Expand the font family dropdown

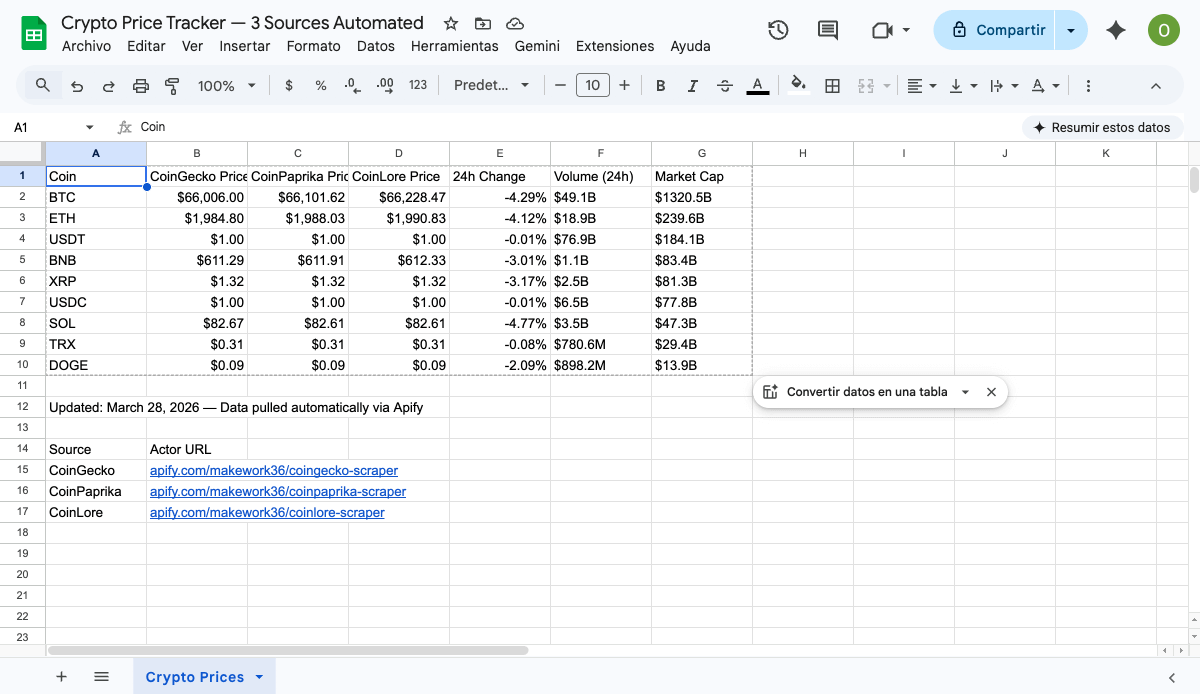click(x=491, y=86)
